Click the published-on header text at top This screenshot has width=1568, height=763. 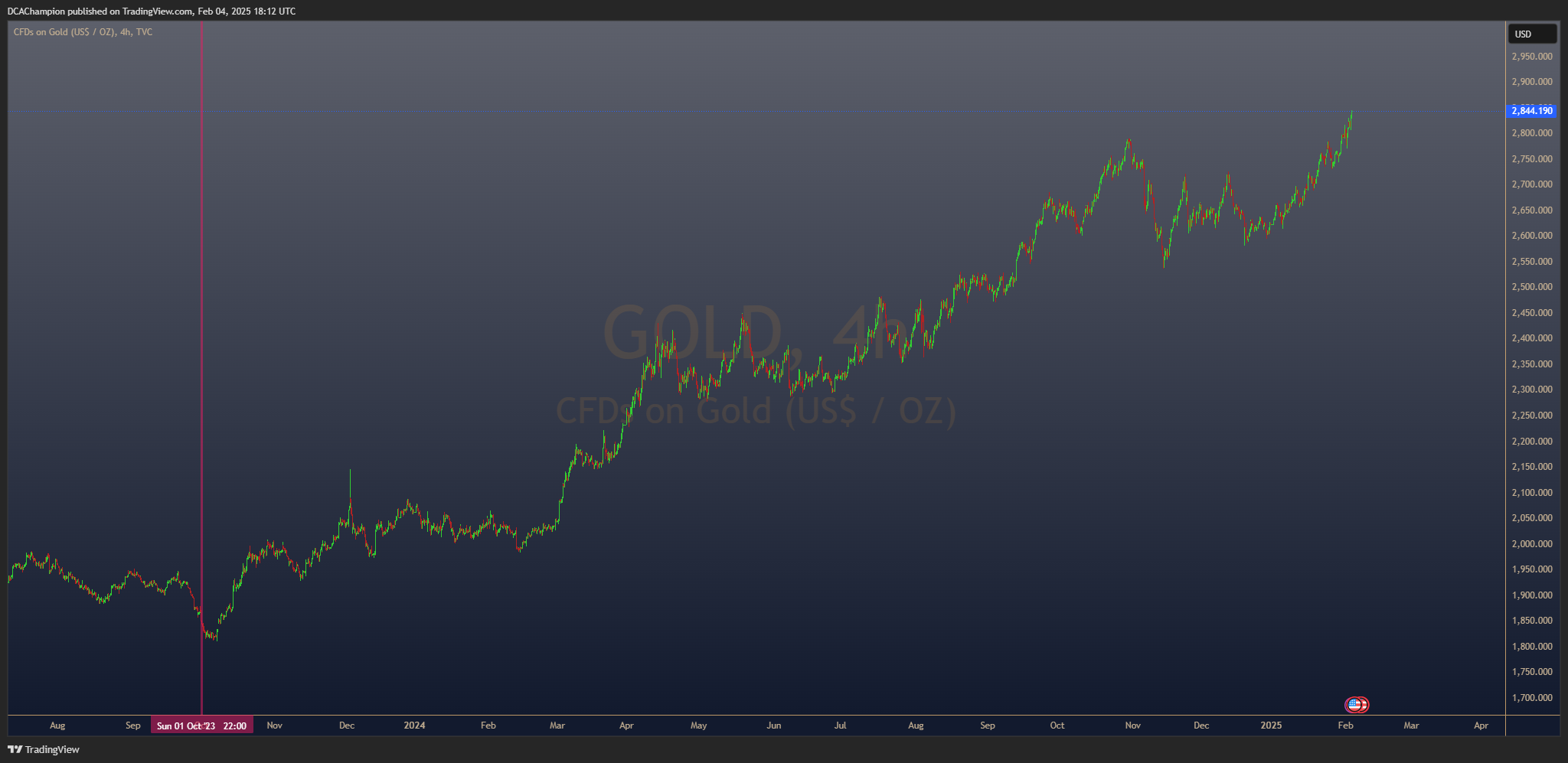point(152,11)
